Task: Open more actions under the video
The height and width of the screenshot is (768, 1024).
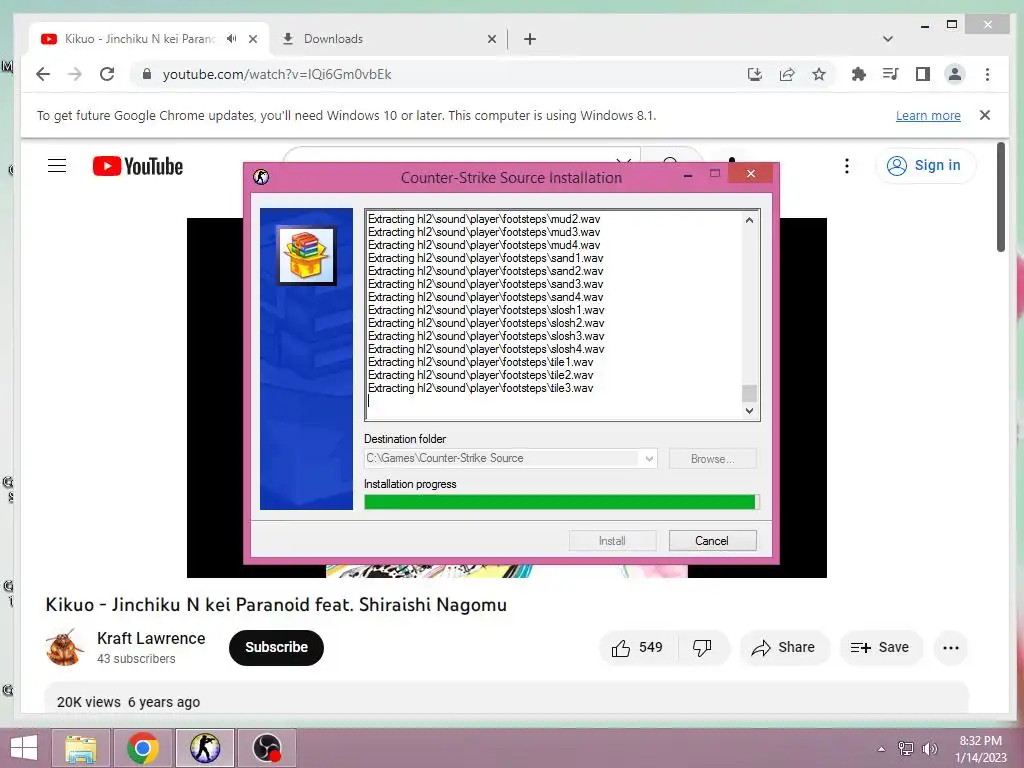Action: point(951,648)
